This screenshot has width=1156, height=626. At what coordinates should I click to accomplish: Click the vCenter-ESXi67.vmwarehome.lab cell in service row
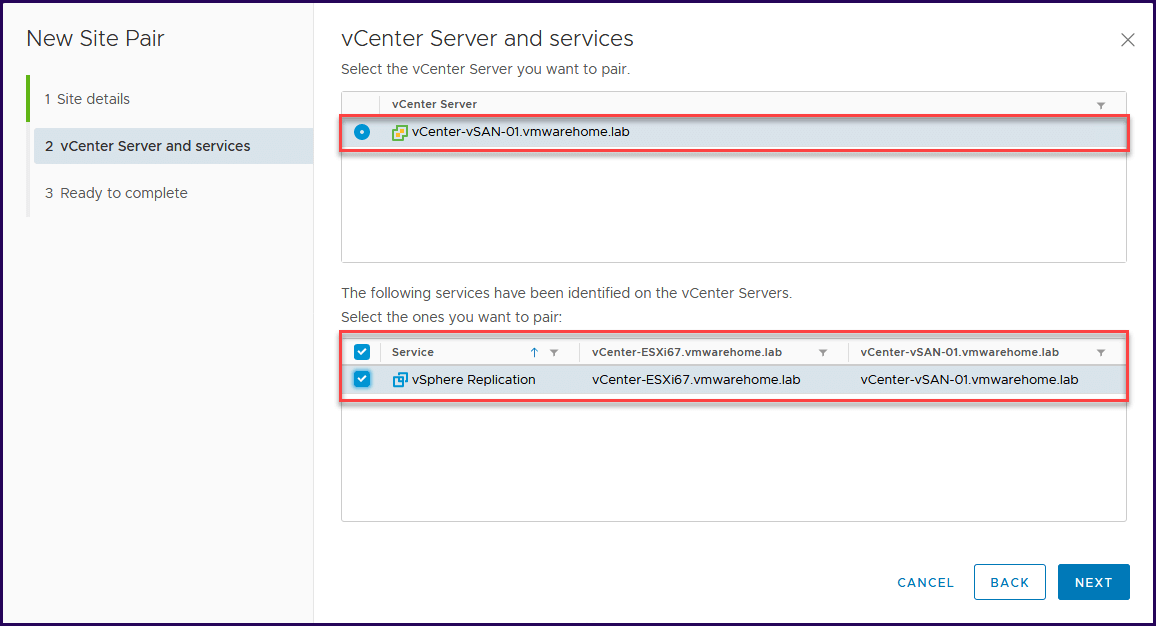tap(696, 380)
